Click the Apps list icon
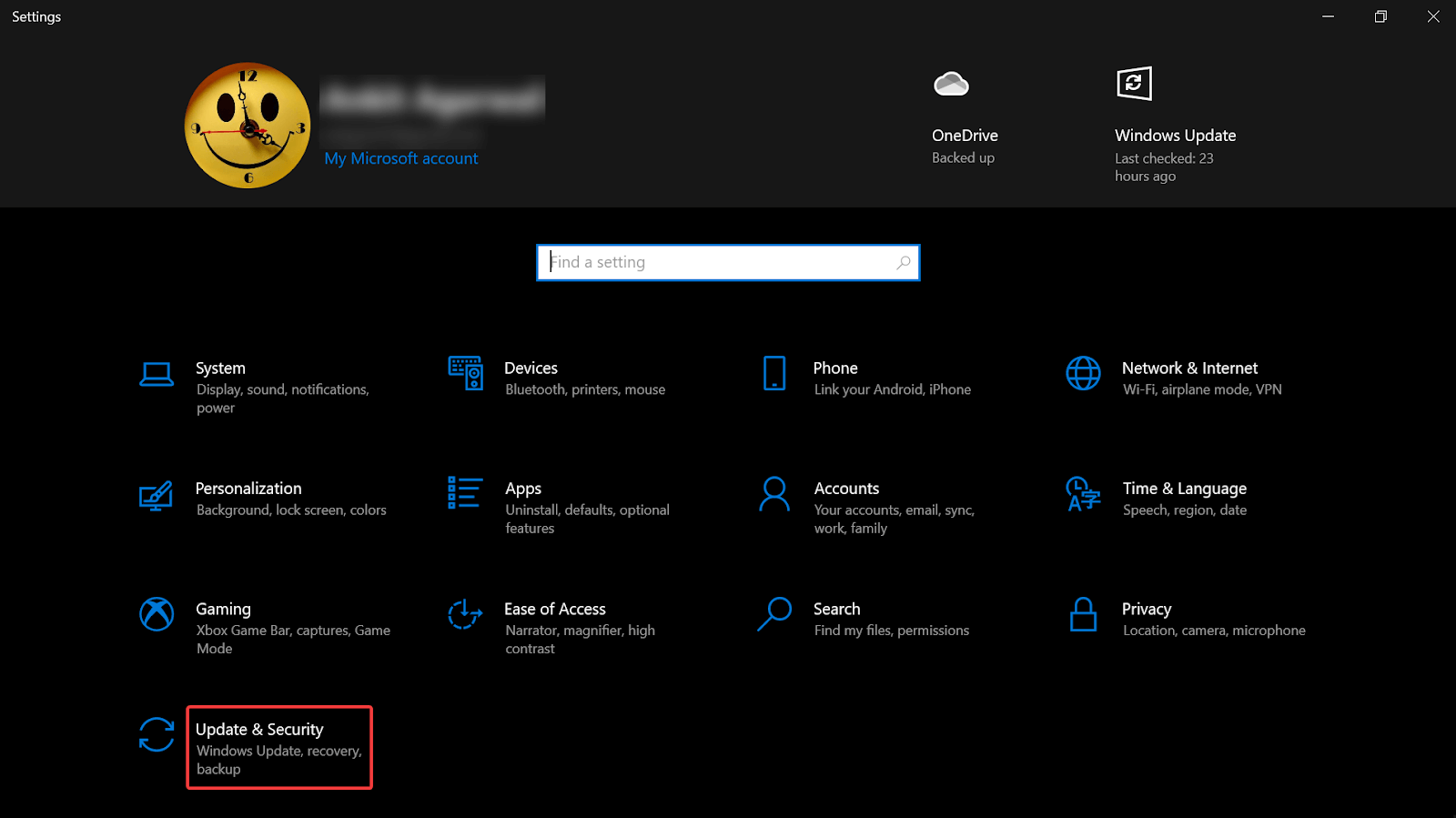1456x818 pixels. pos(465,493)
